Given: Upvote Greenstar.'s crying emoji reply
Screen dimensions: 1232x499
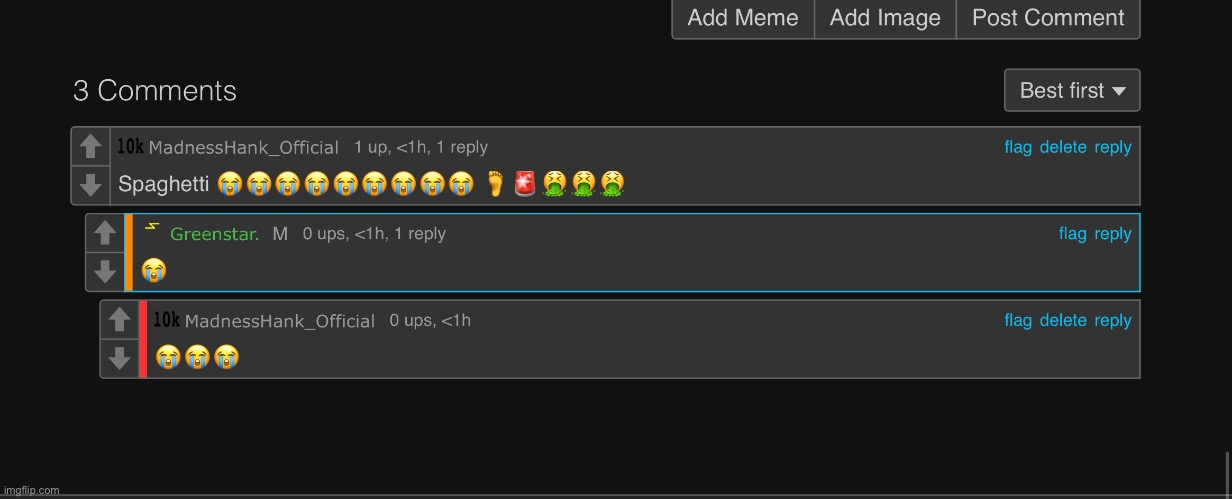Looking at the screenshot, I should pos(105,234).
